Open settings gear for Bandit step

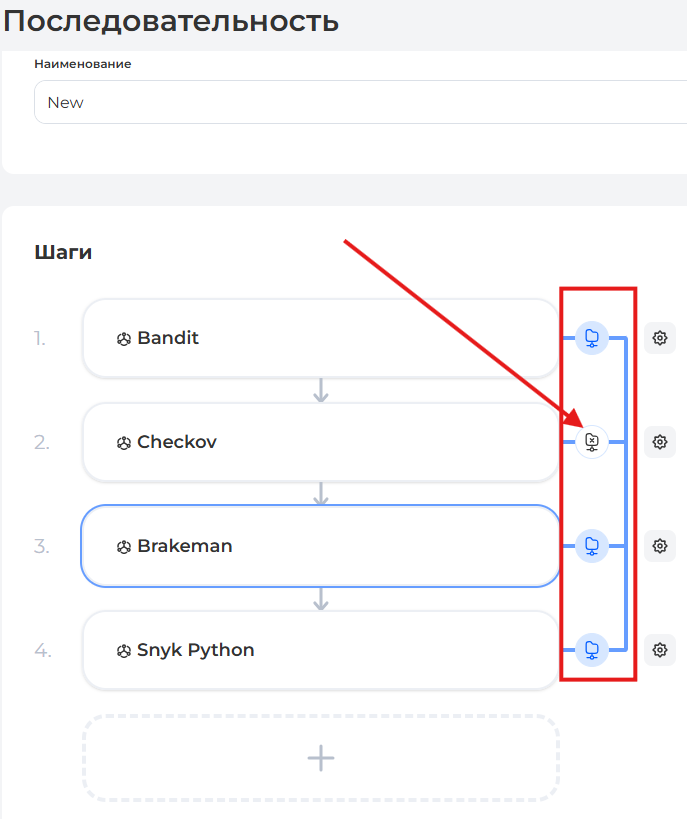(x=660, y=338)
